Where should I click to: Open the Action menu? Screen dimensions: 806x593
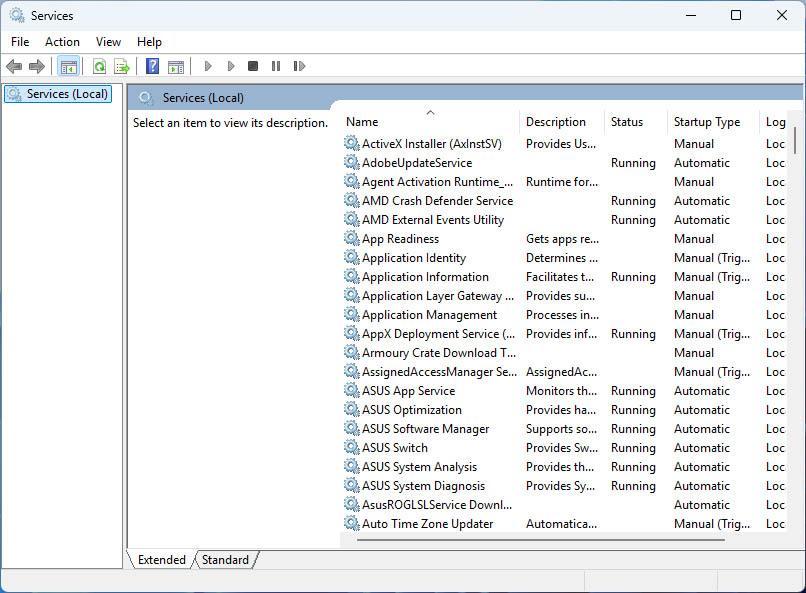(62, 42)
